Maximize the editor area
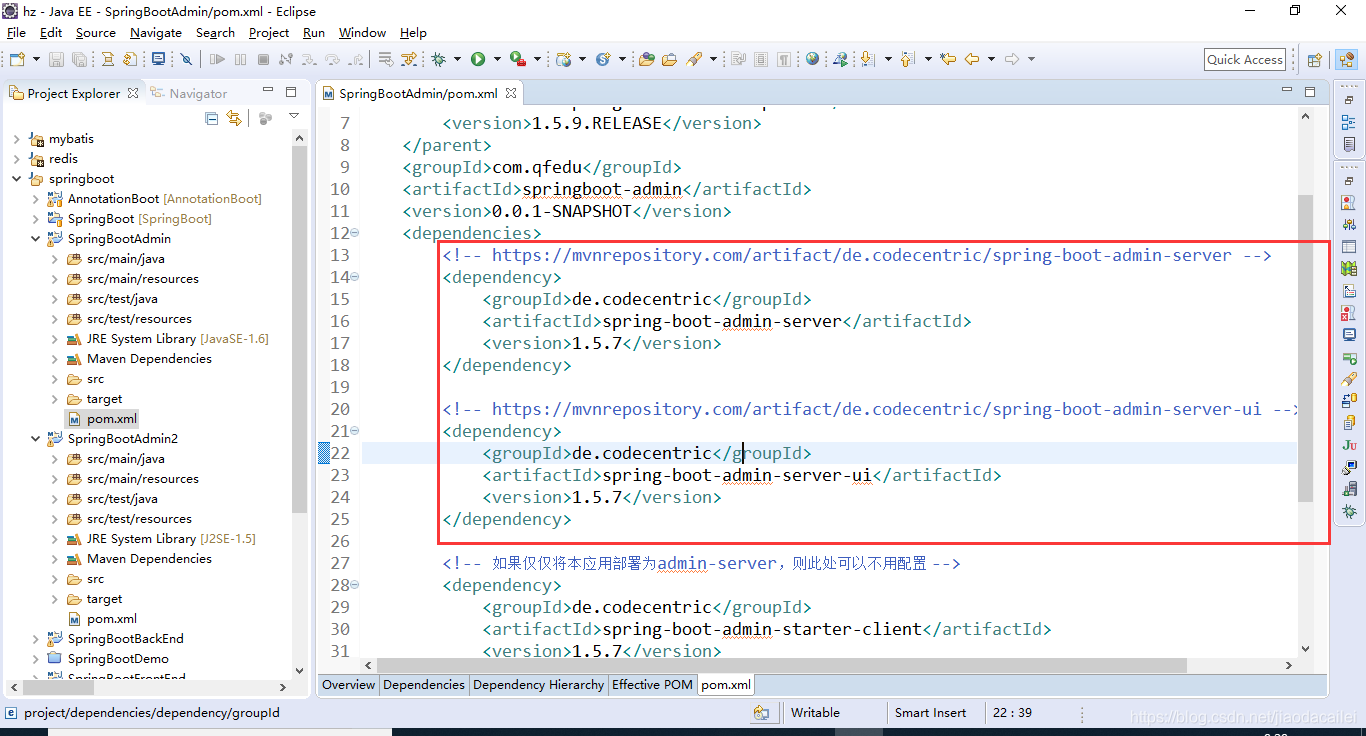Image resolution: width=1366 pixels, height=736 pixels. (x=1310, y=91)
